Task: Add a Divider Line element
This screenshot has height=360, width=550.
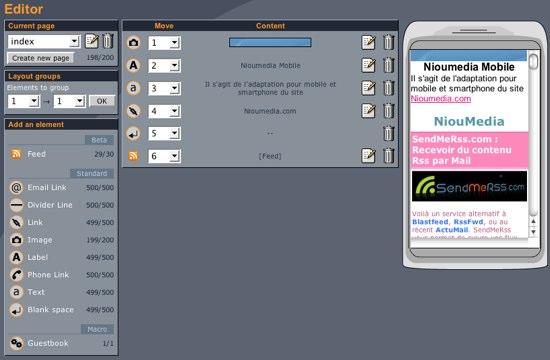Action: (16, 205)
